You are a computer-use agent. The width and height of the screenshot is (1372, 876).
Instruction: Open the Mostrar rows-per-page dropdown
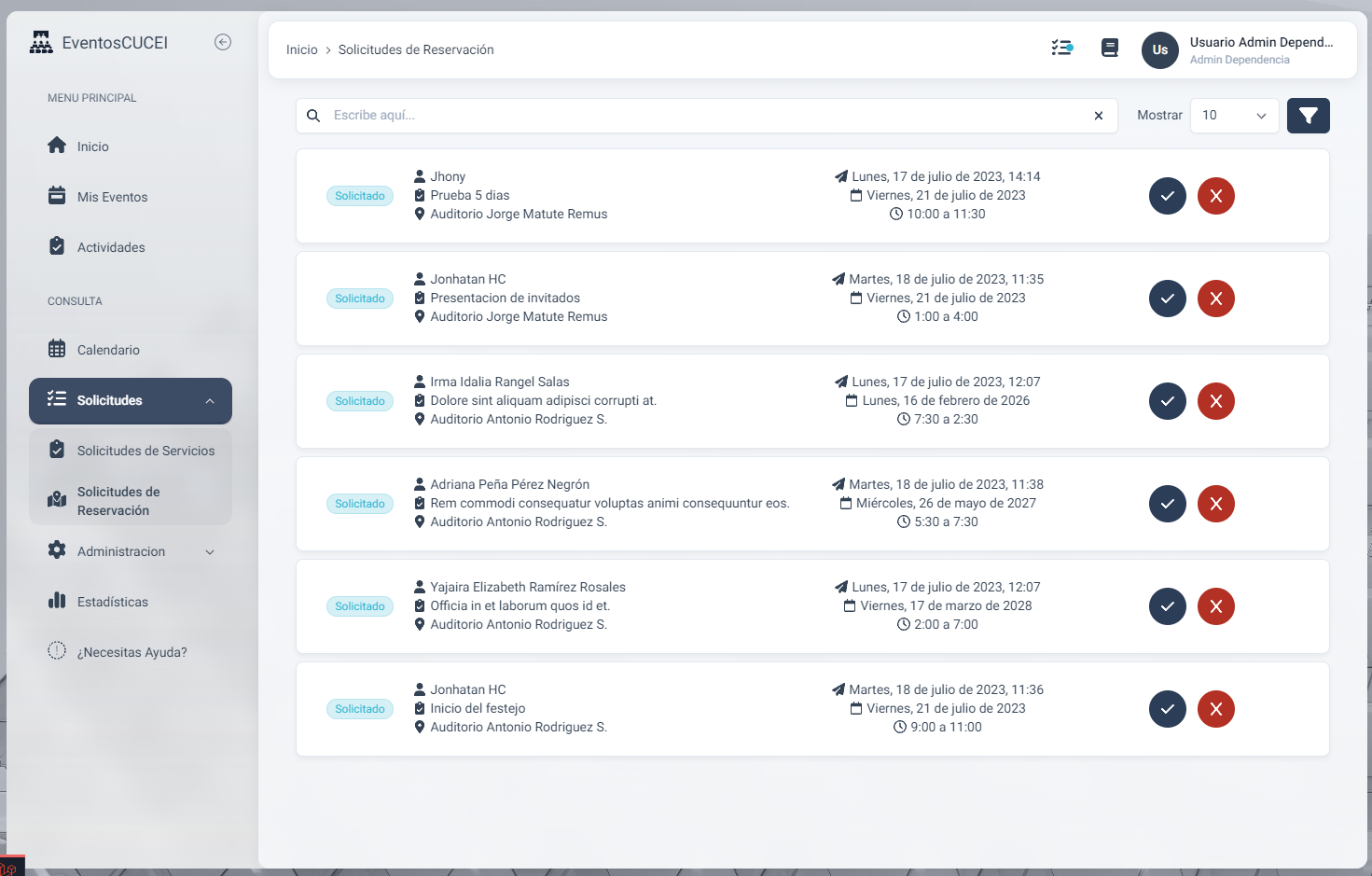tap(1233, 116)
